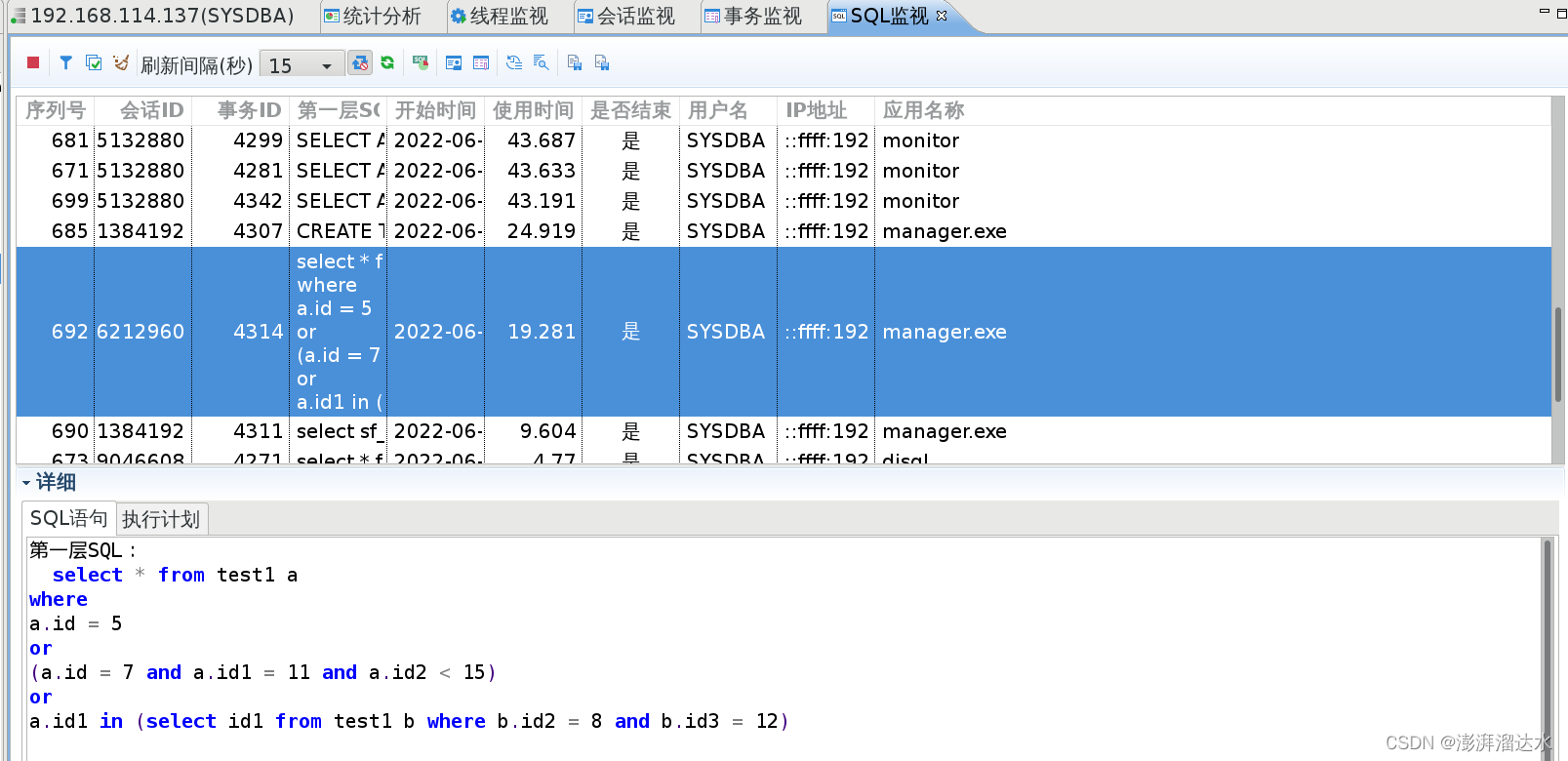Minimize the monitor panel
This screenshot has width=1568, height=761.
coord(1544,12)
